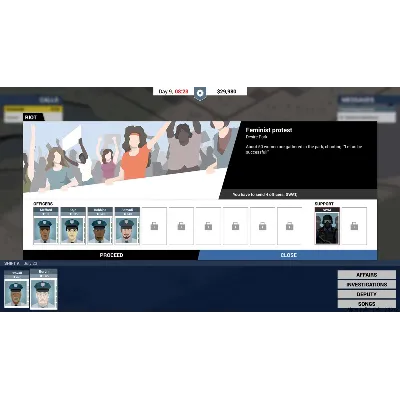
Task: Select officer between glasses and bearded officers
Action: click(100, 226)
